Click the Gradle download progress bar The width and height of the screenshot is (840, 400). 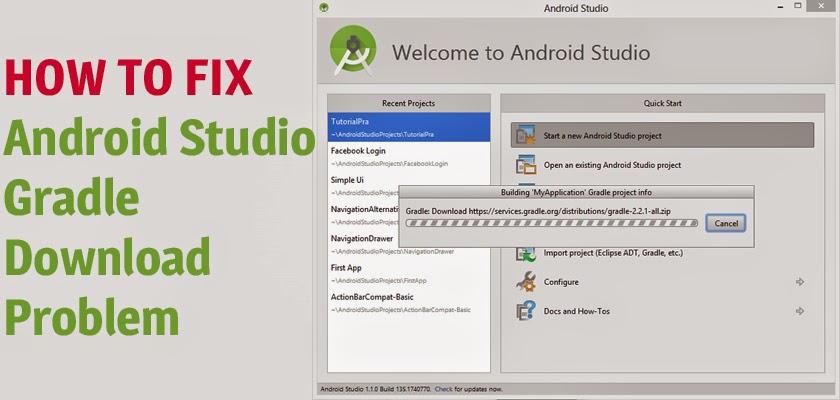point(552,223)
